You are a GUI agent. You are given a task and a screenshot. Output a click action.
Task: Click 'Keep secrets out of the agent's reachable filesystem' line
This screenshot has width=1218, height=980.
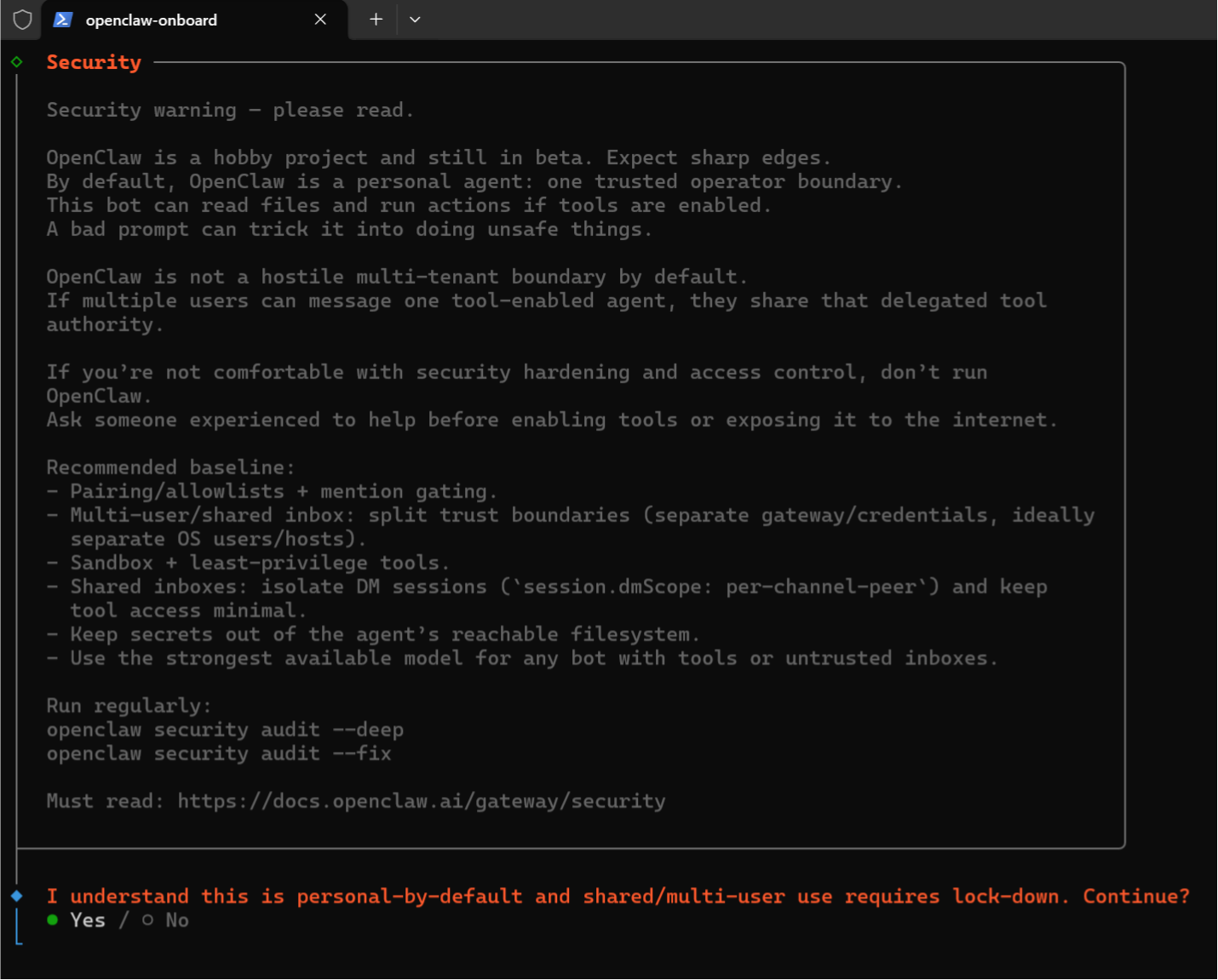coord(373,634)
